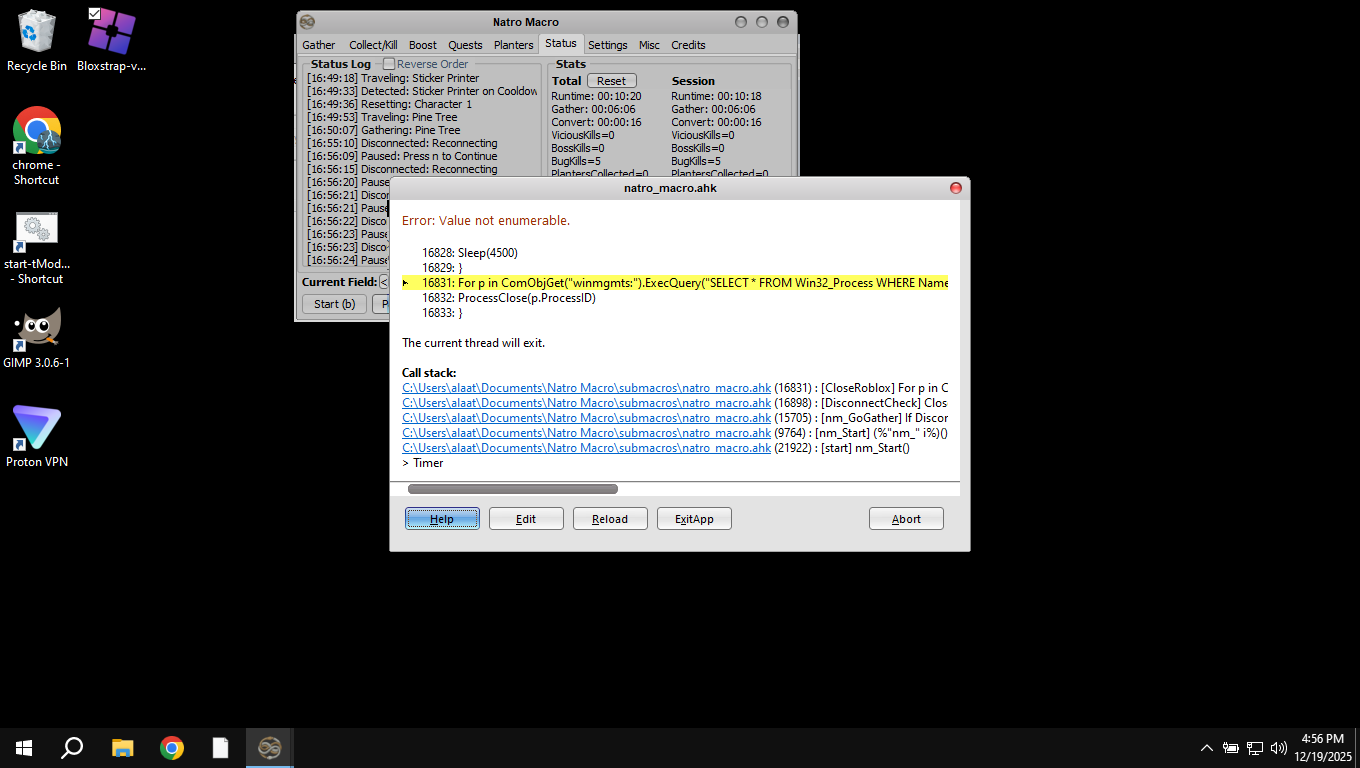Switch to the Settings tab
This screenshot has height=768, width=1360.
click(x=608, y=45)
